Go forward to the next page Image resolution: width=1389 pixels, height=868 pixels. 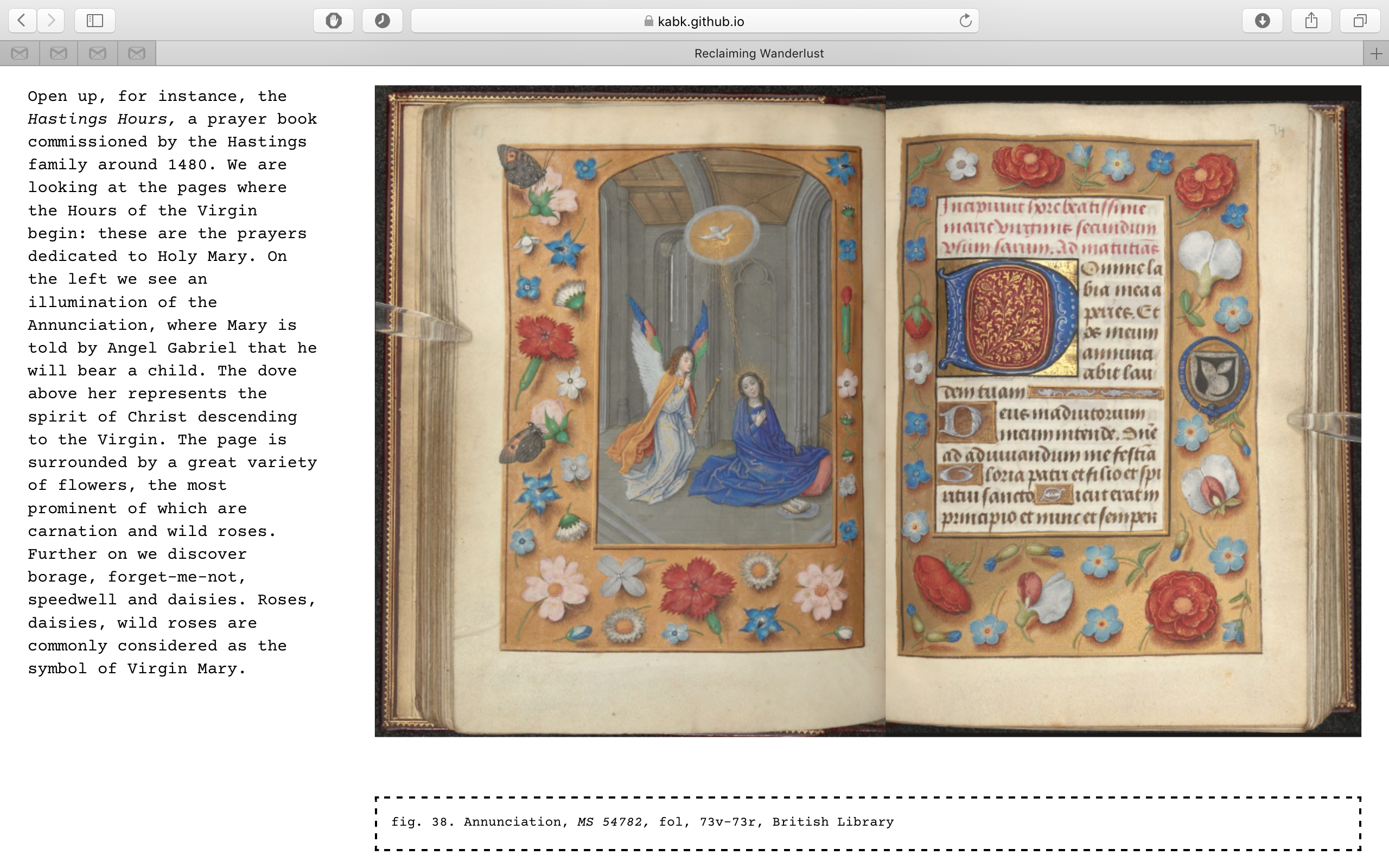tap(51, 21)
